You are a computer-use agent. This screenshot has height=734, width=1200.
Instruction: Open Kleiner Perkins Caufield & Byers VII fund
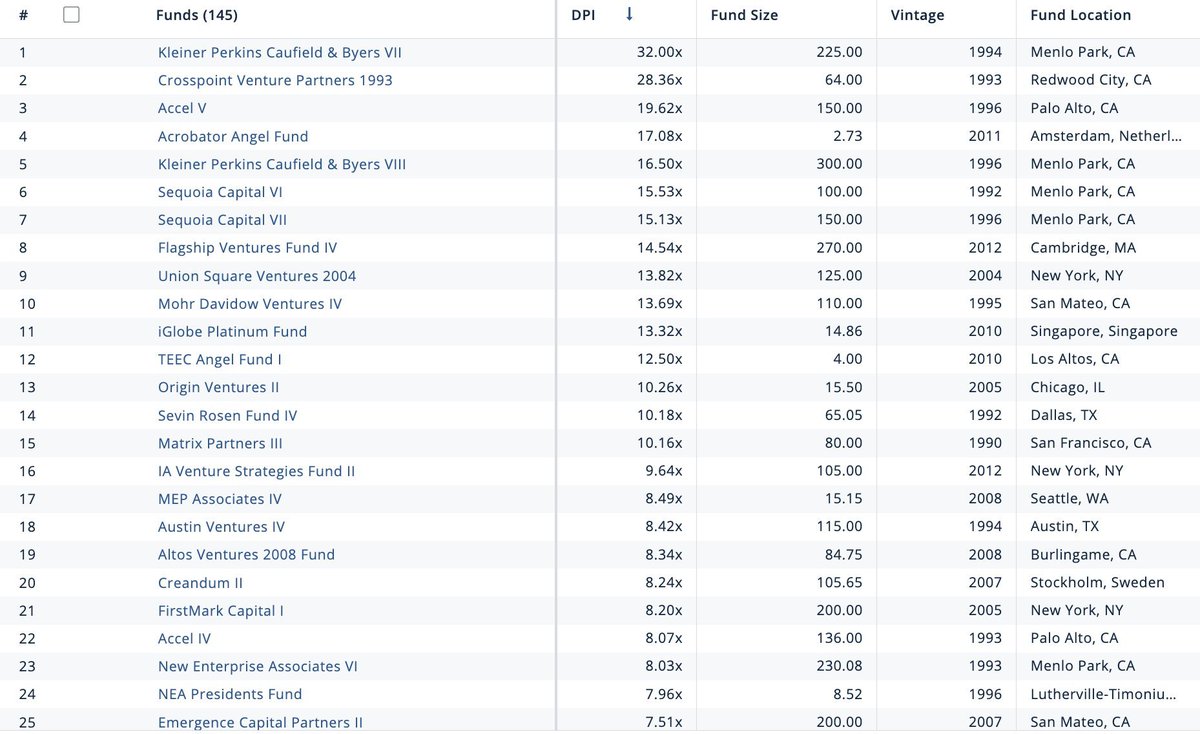[280, 52]
